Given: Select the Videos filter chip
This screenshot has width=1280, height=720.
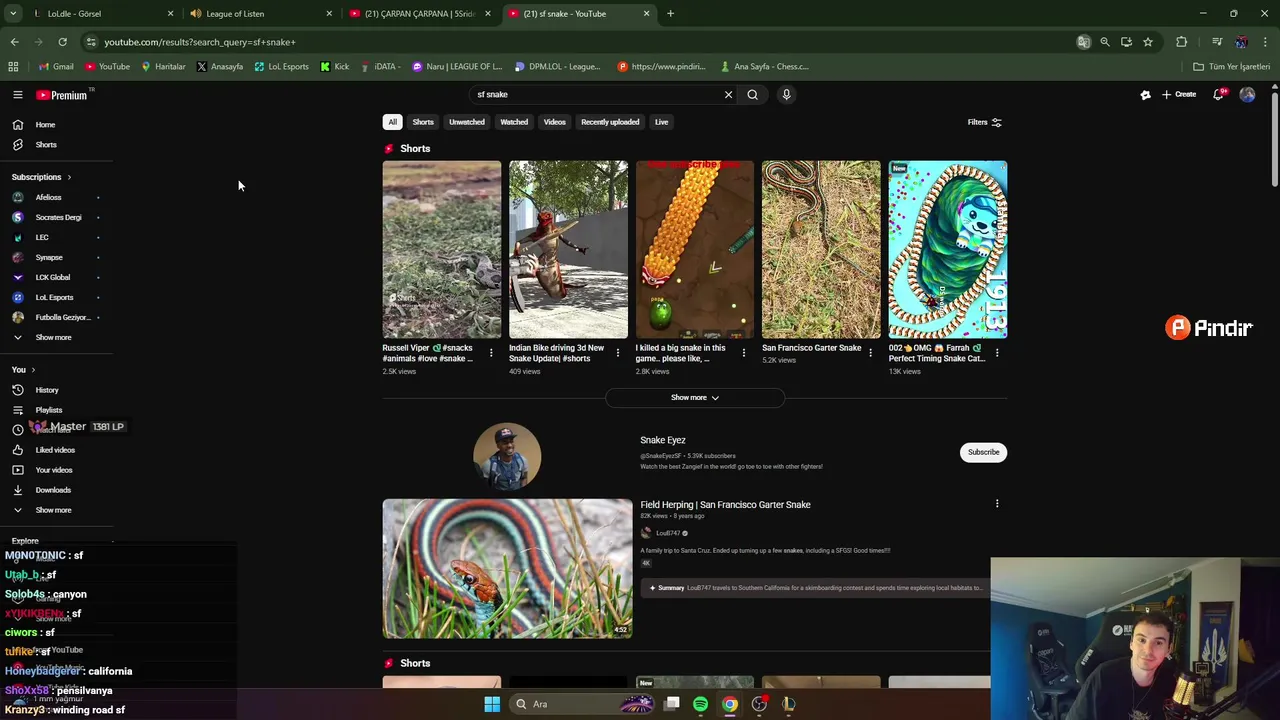Looking at the screenshot, I should coord(554,122).
